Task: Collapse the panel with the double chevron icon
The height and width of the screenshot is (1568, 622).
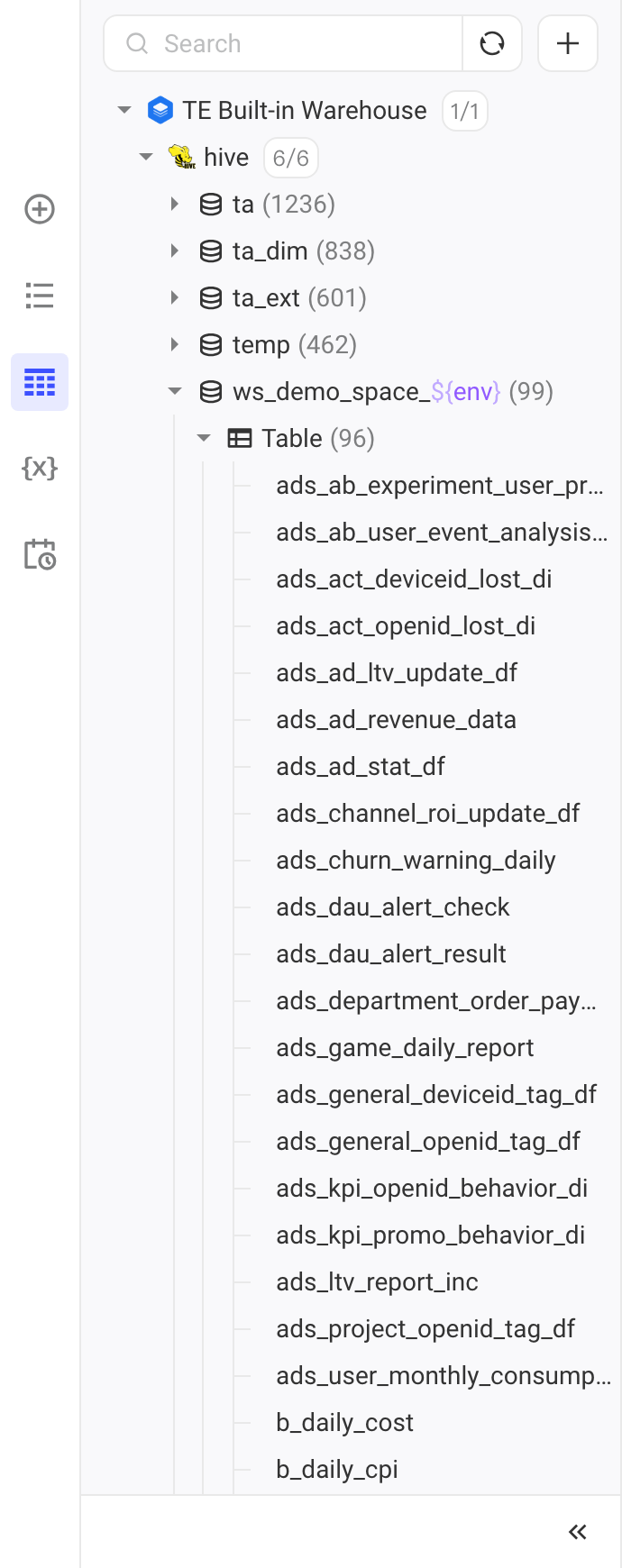Action: 578,1532
